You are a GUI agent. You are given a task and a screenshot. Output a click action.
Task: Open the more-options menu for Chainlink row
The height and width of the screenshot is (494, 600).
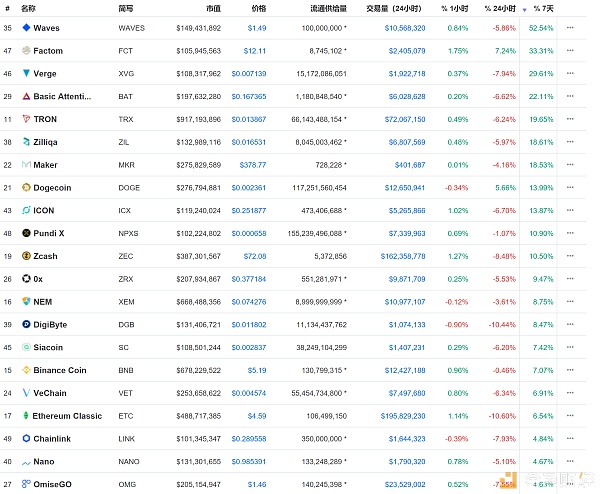point(570,438)
